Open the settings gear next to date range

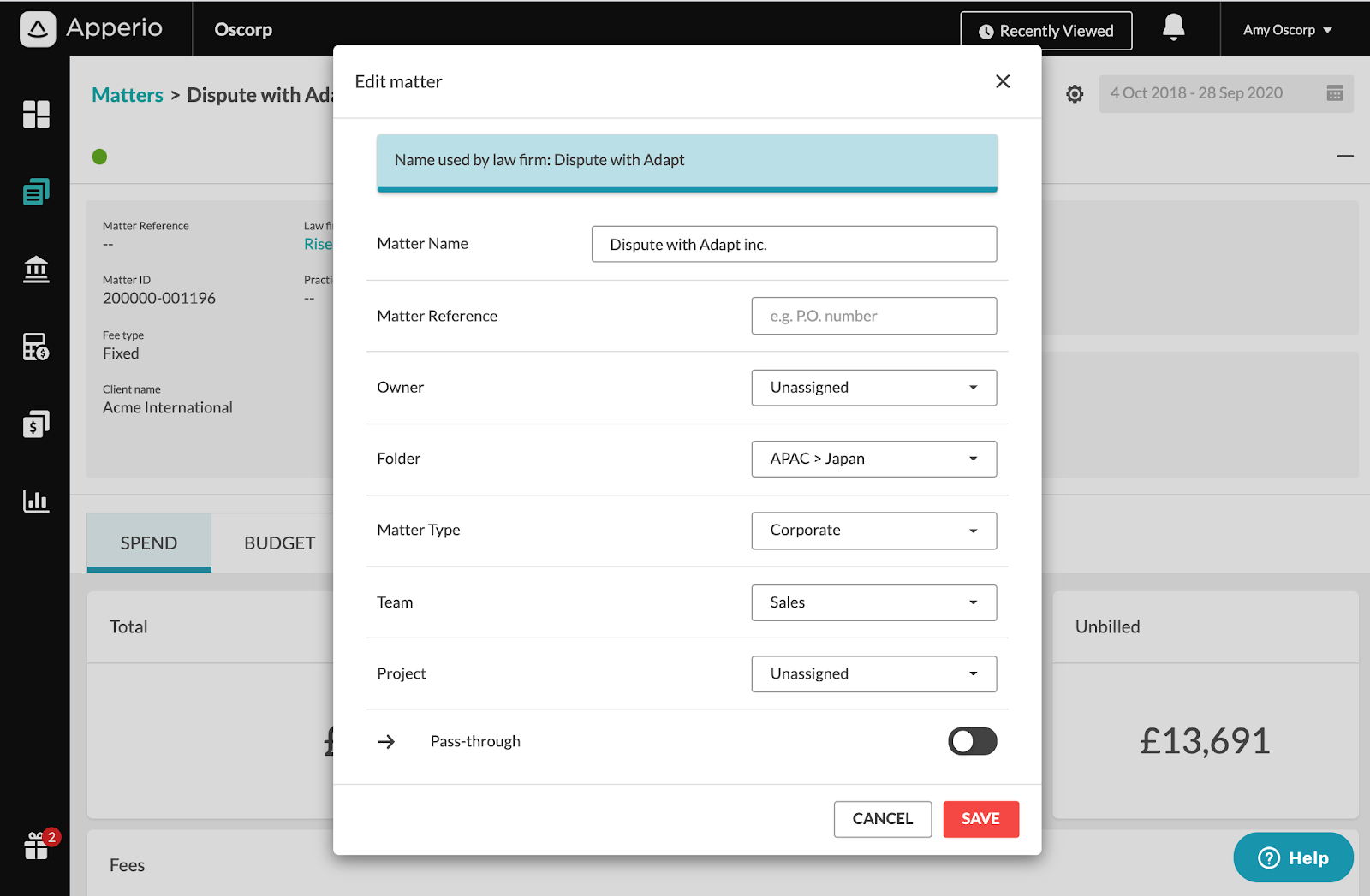[1075, 93]
